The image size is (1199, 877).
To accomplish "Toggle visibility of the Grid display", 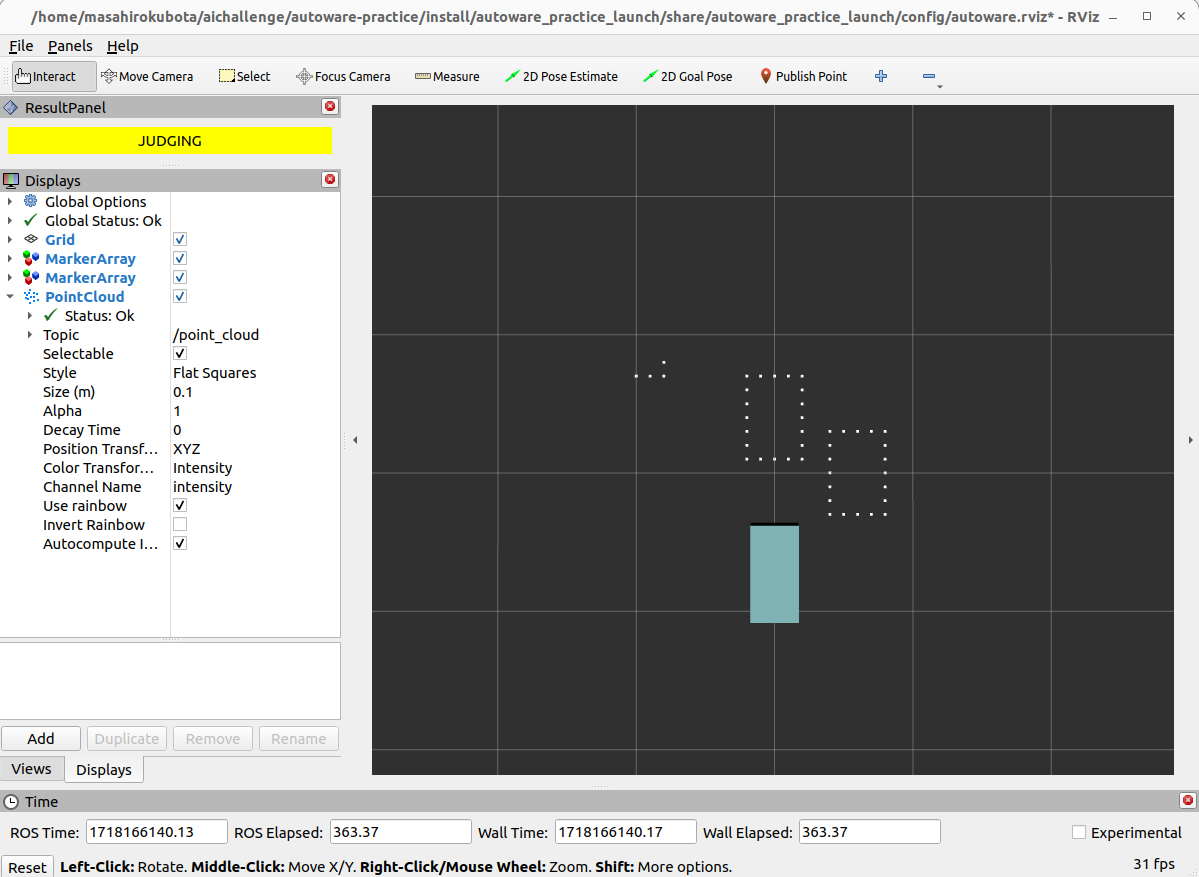I will [179, 239].
